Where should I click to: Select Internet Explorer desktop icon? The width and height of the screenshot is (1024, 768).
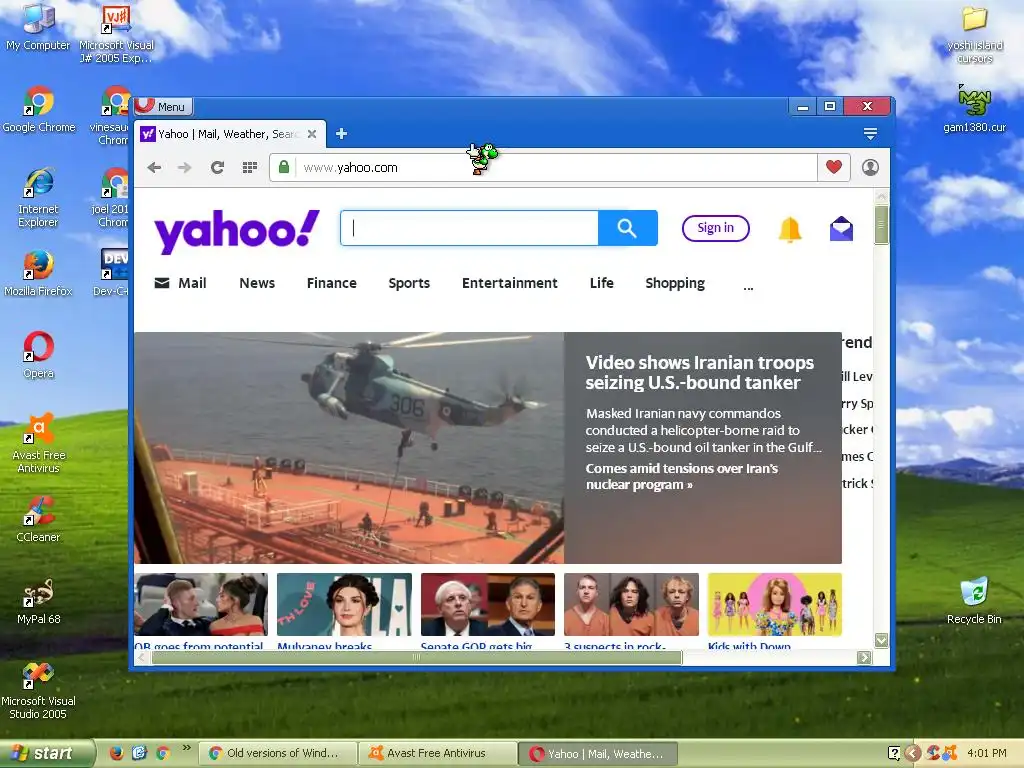pos(38,198)
